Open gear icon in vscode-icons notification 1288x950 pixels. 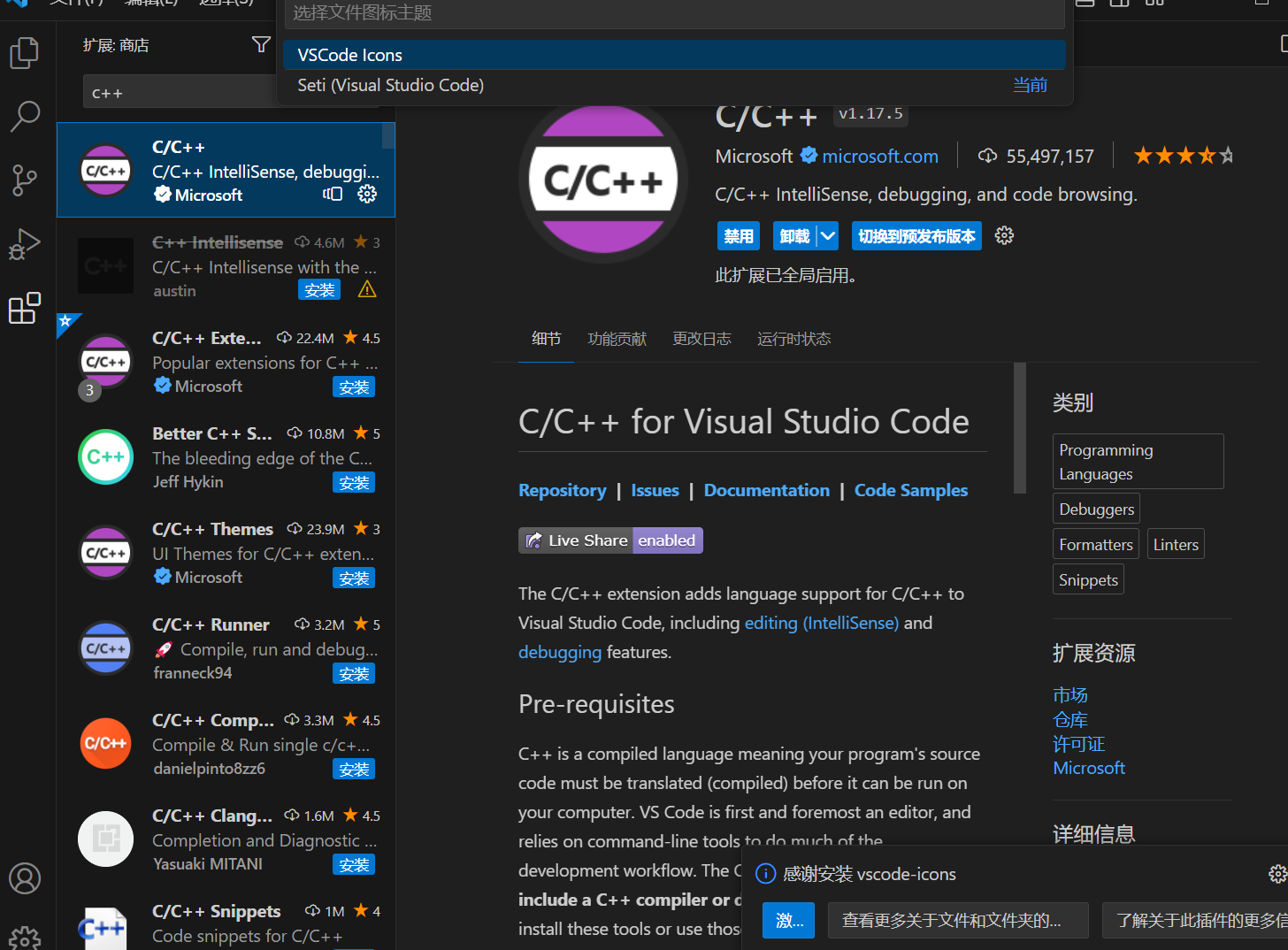pos(1277,874)
